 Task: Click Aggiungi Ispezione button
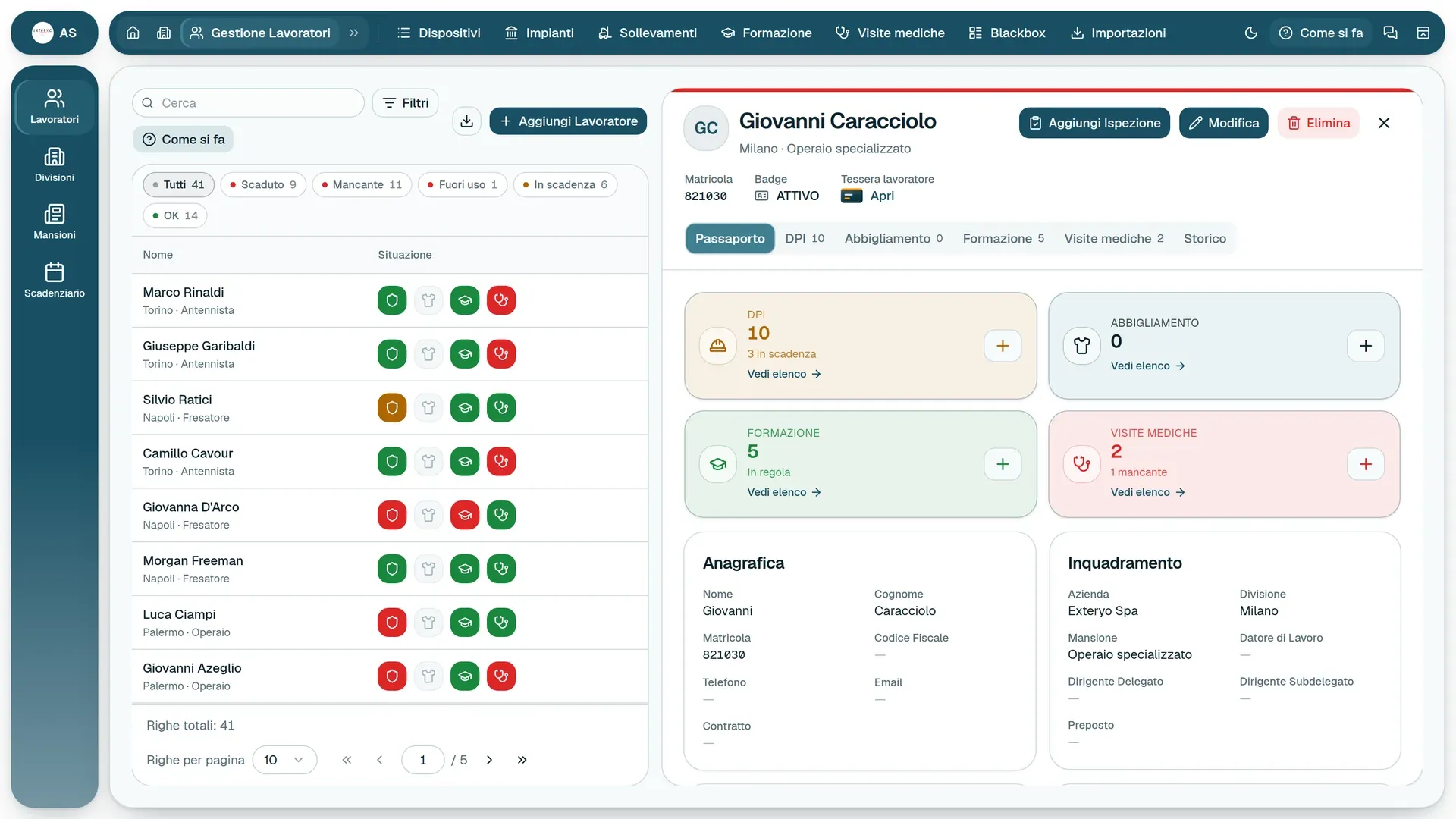tap(1094, 123)
